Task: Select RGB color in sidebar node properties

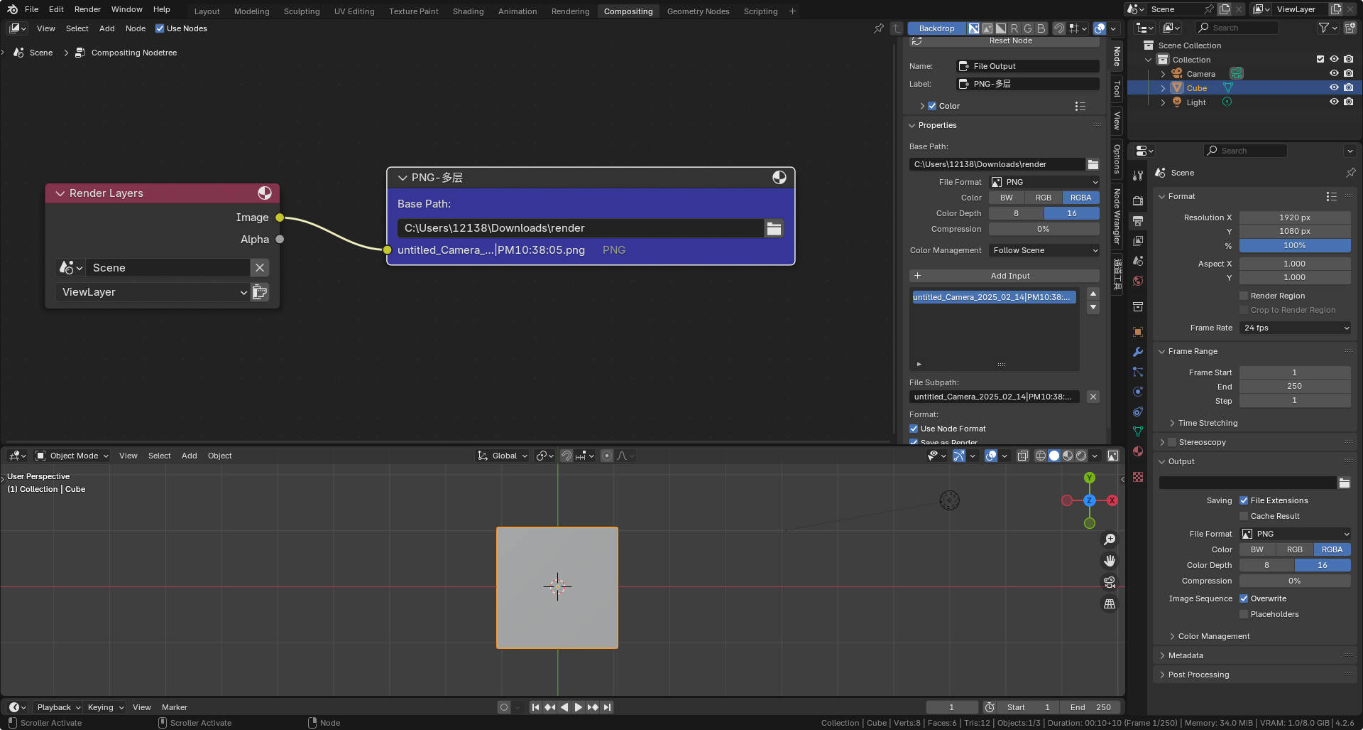Action: click(1043, 198)
